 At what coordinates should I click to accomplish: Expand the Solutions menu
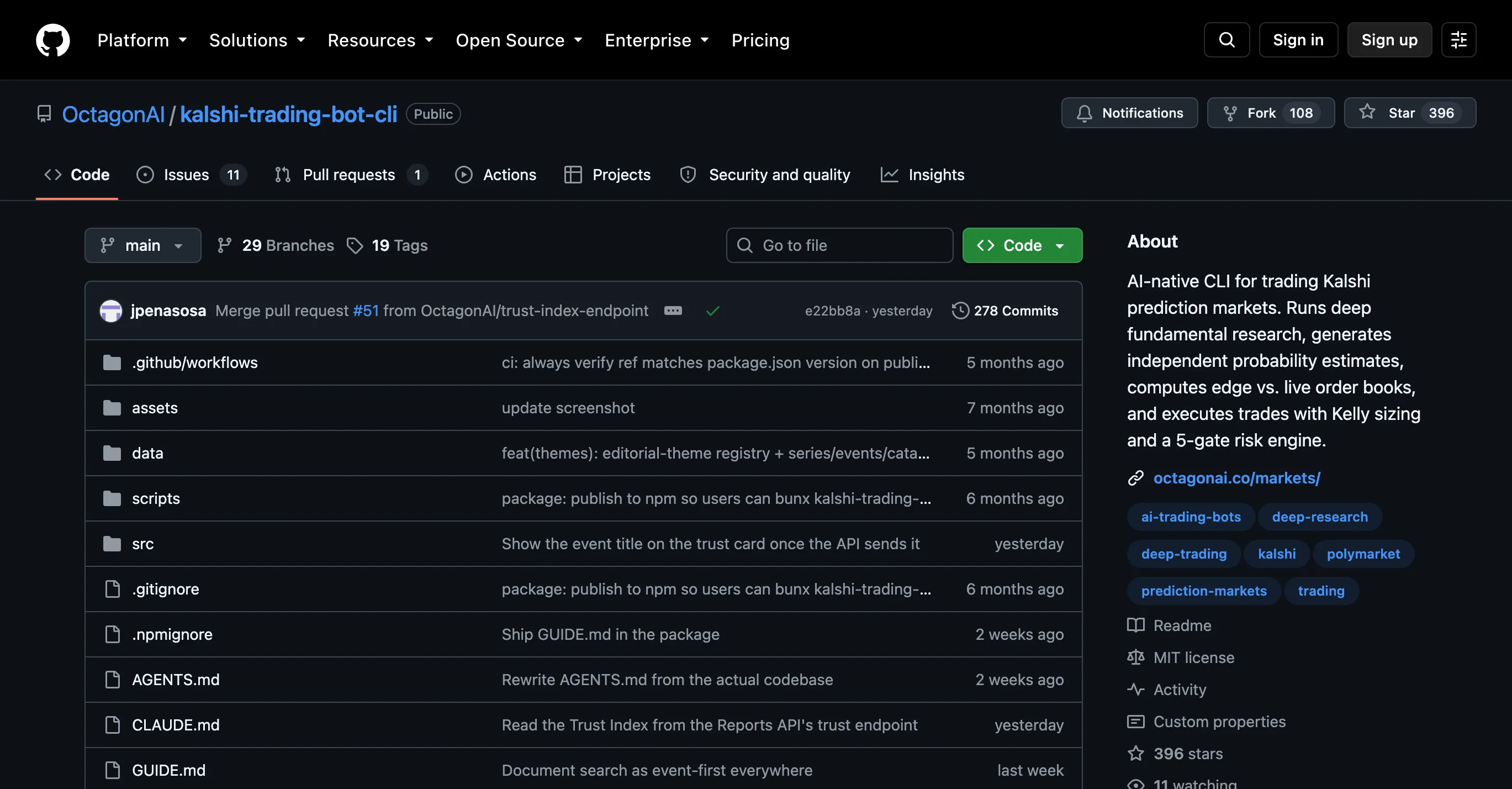click(257, 40)
